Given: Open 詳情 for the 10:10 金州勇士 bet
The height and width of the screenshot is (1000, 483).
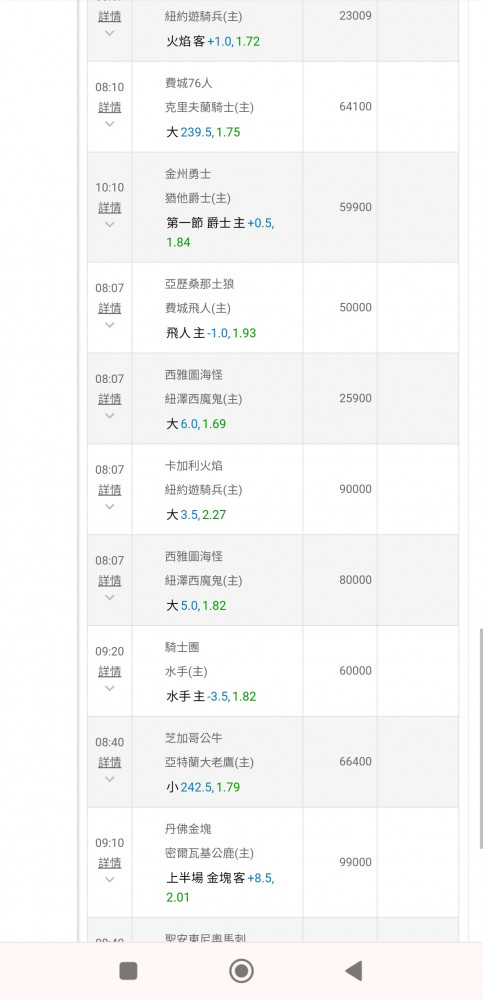Looking at the screenshot, I should point(110,208).
